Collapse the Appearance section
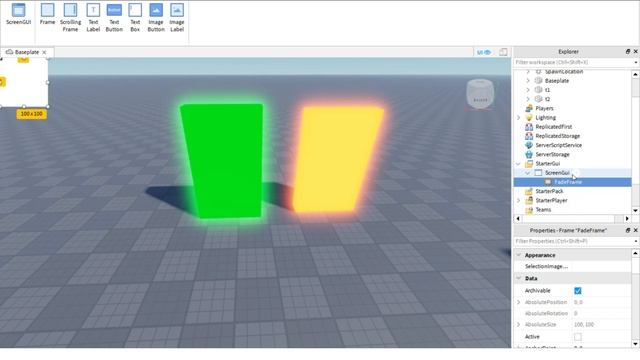640x360 pixels. click(x=519, y=255)
